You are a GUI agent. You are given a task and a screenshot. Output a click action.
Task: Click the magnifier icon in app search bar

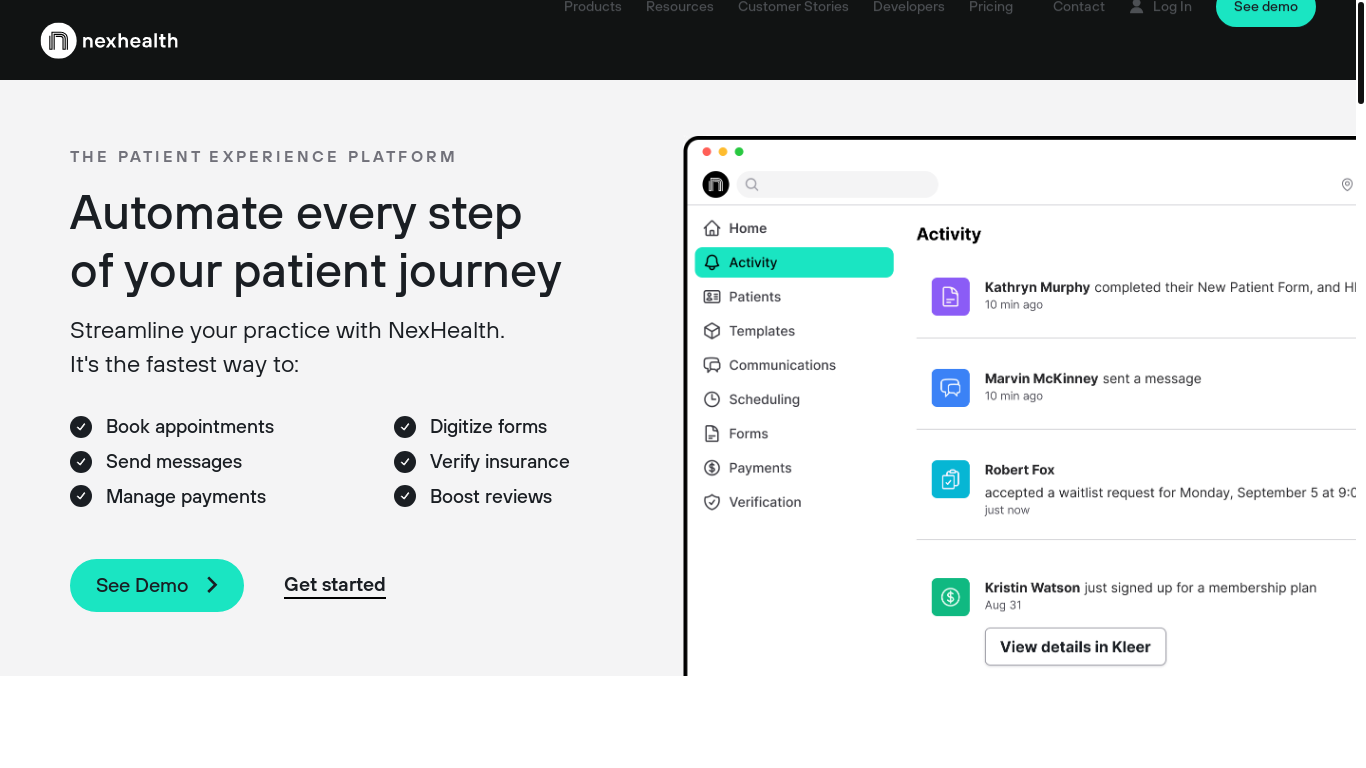[752, 185]
